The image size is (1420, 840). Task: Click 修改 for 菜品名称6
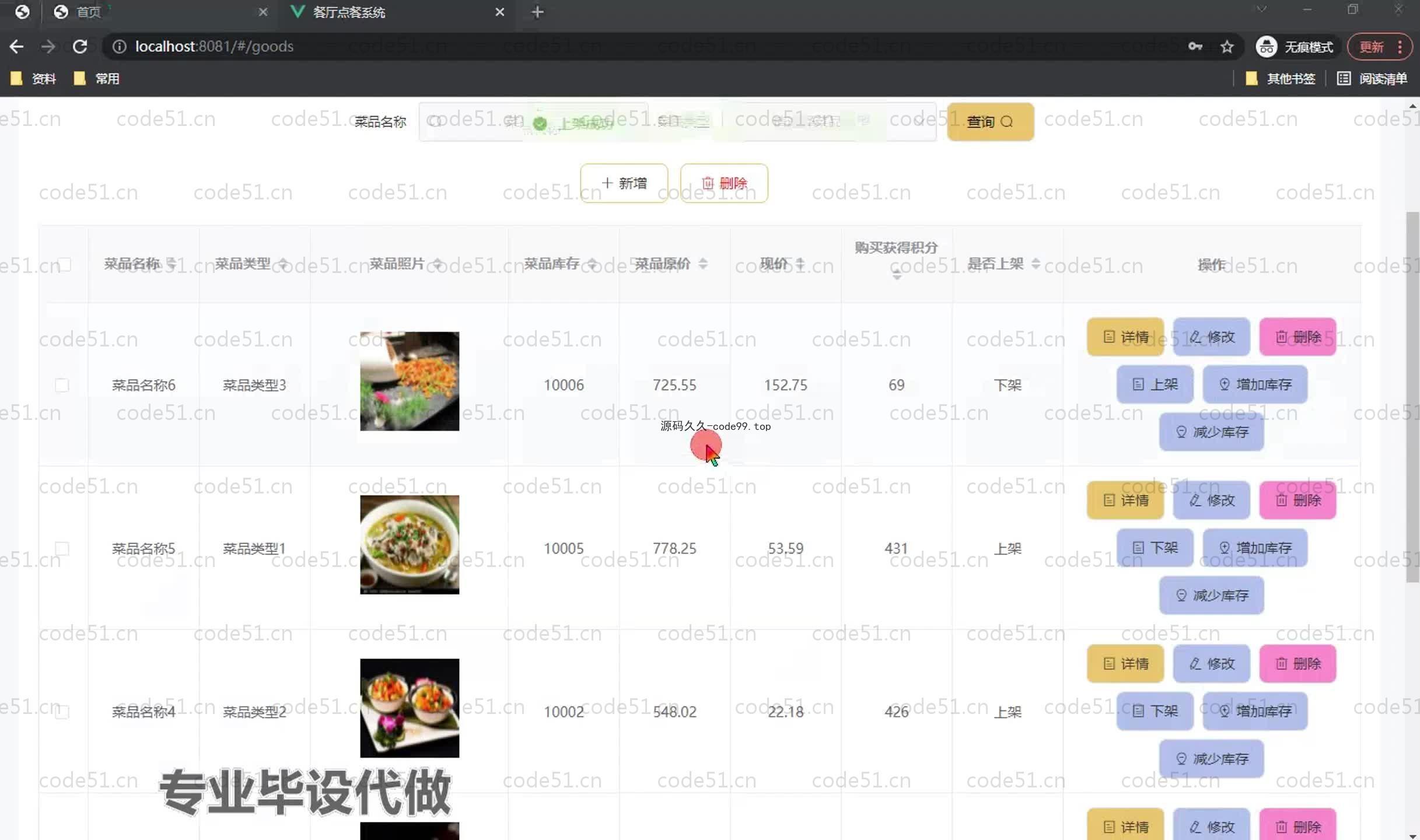point(1212,337)
